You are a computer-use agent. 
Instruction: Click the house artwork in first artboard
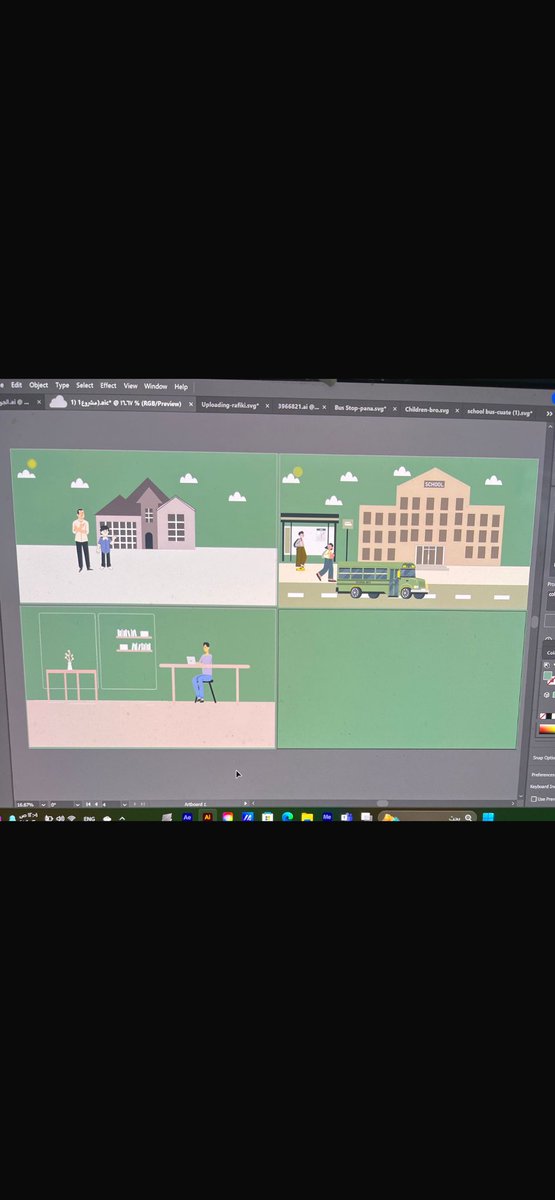click(x=146, y=514)
